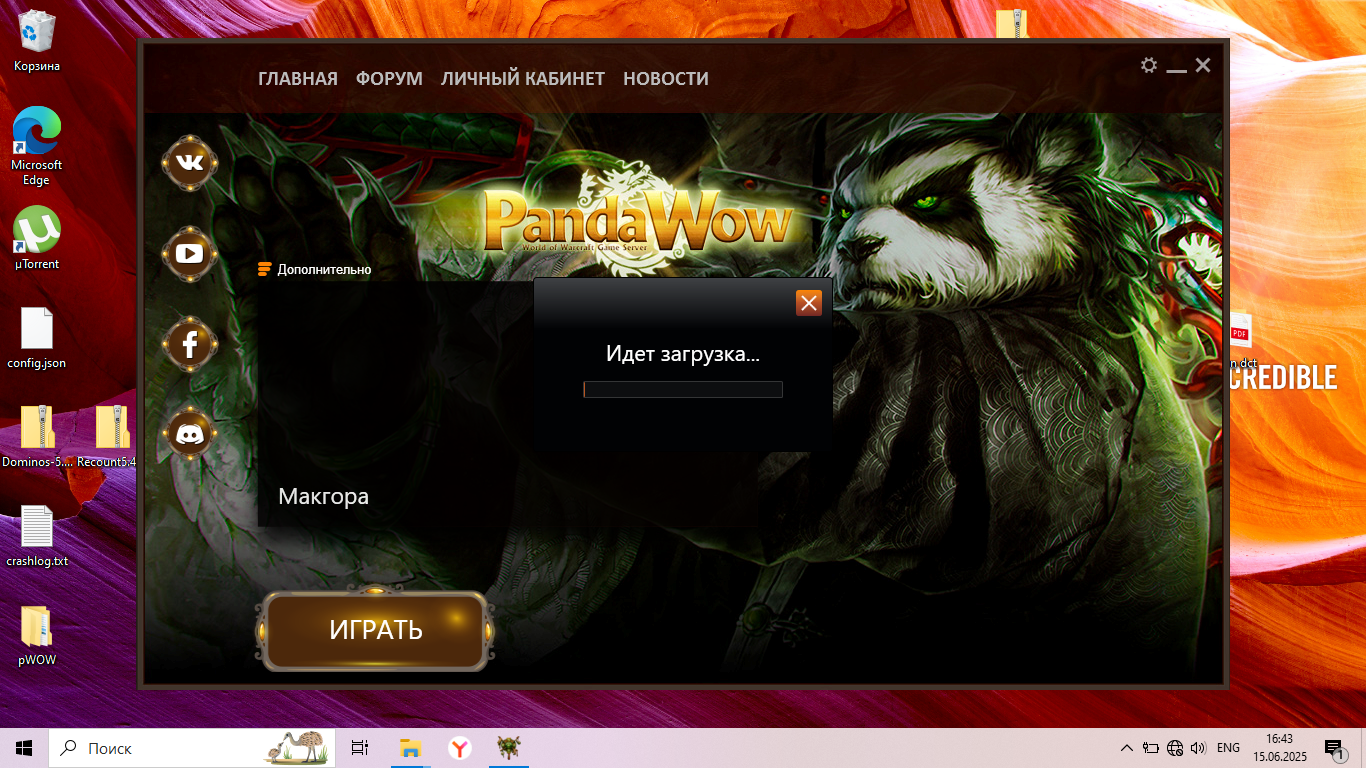Select the Microsoft Edge desktop shortcut
This screenshot has height=768, width=1366.
tap(37, 146)
